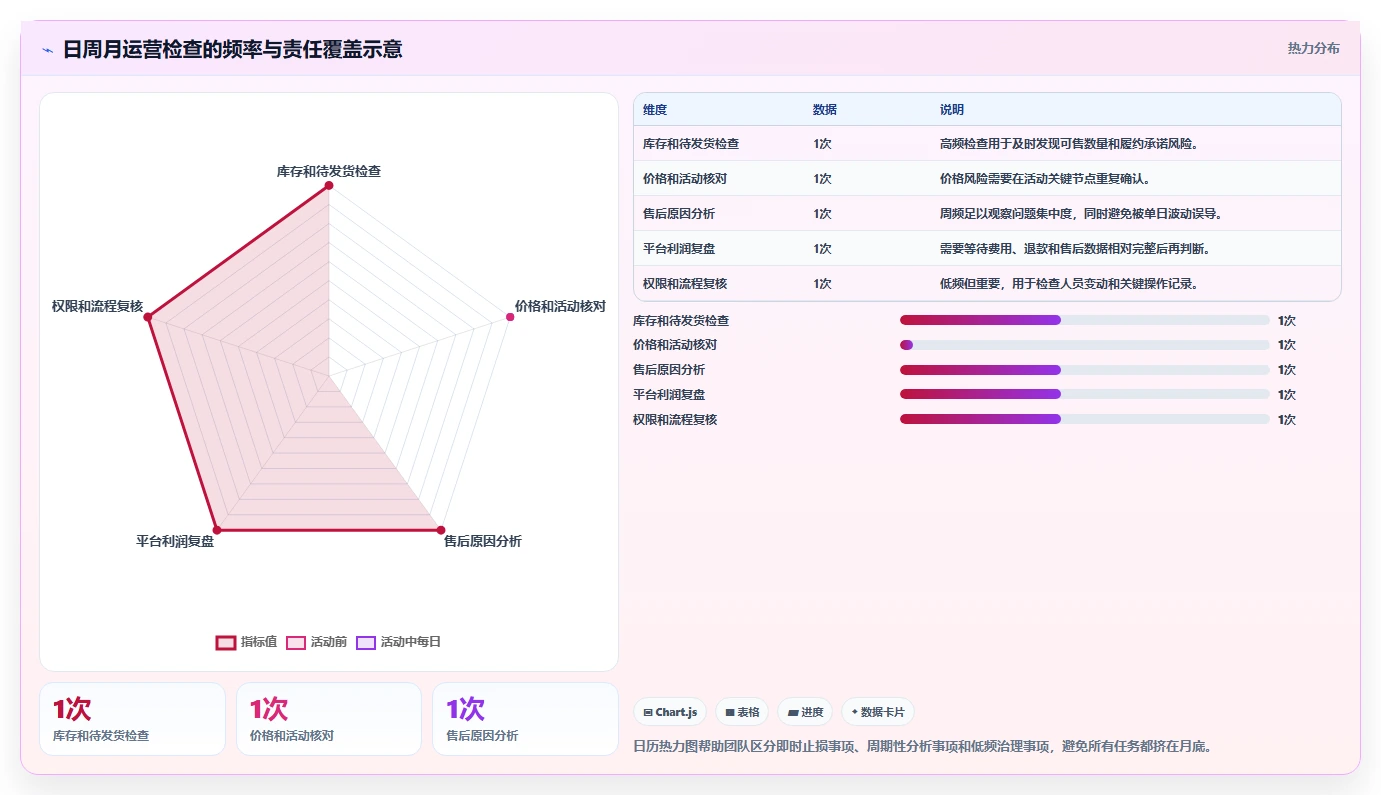This screenshot has height=795, width=1381.
Task: Click the 1次 value beside the 权限和流程复核 bar
Action: 1287,420
